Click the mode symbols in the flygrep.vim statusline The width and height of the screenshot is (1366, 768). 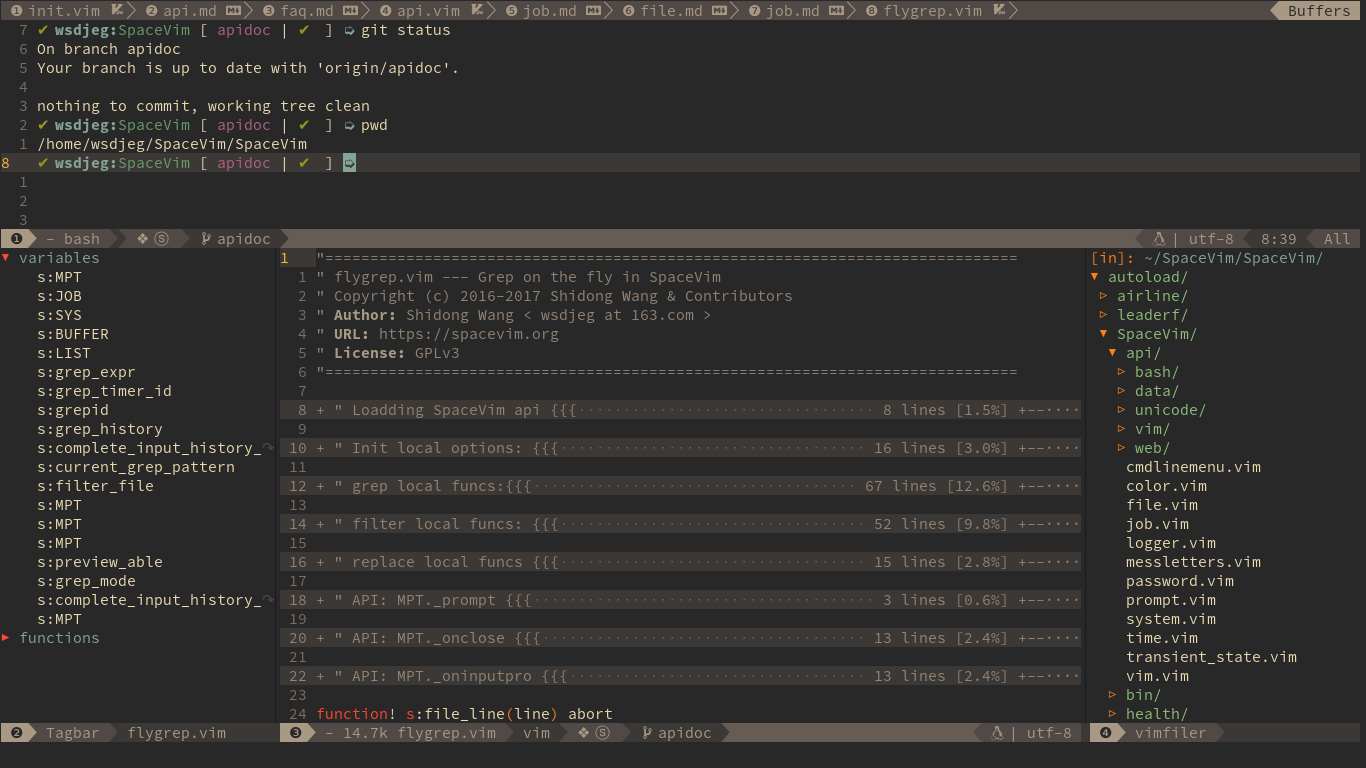(593, 733)
